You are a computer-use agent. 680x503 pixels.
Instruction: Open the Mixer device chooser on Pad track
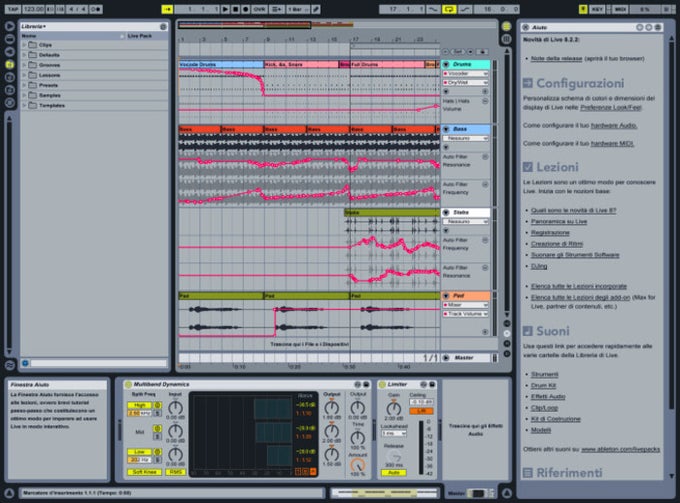(x=465, y=305)
